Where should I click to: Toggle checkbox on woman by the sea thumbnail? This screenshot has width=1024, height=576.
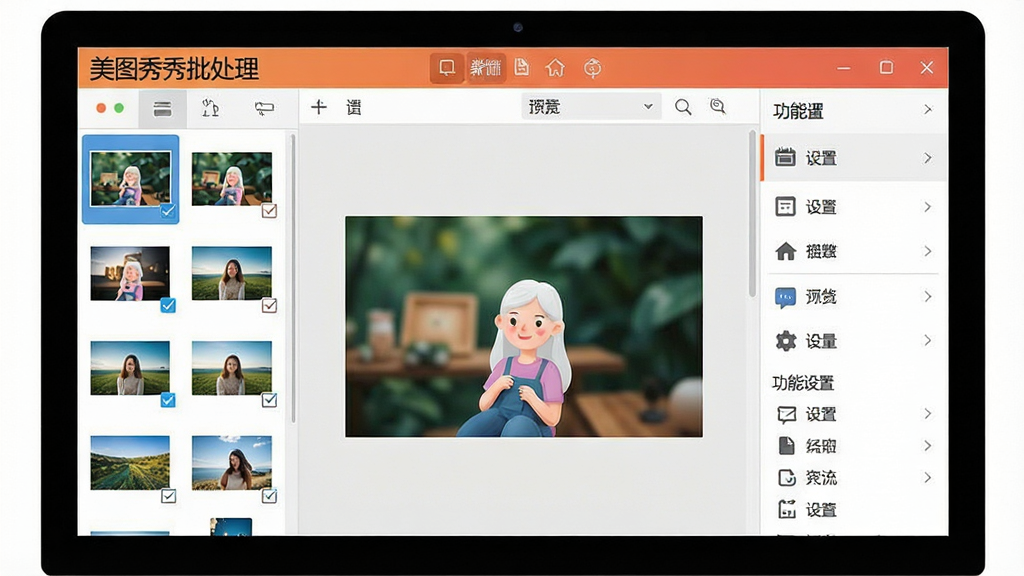pos(269,496)
